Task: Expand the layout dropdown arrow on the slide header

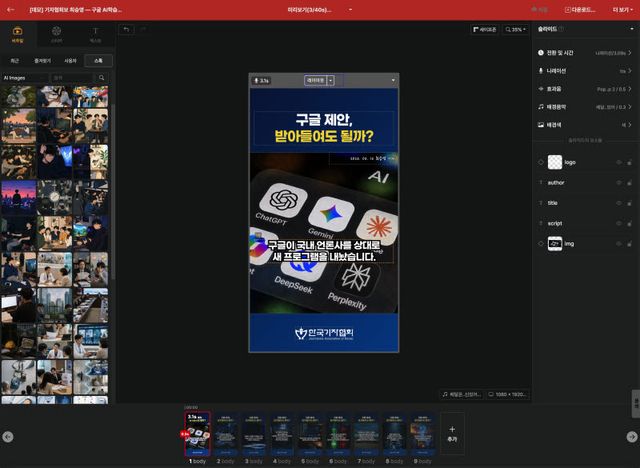Action: point(331,80)
